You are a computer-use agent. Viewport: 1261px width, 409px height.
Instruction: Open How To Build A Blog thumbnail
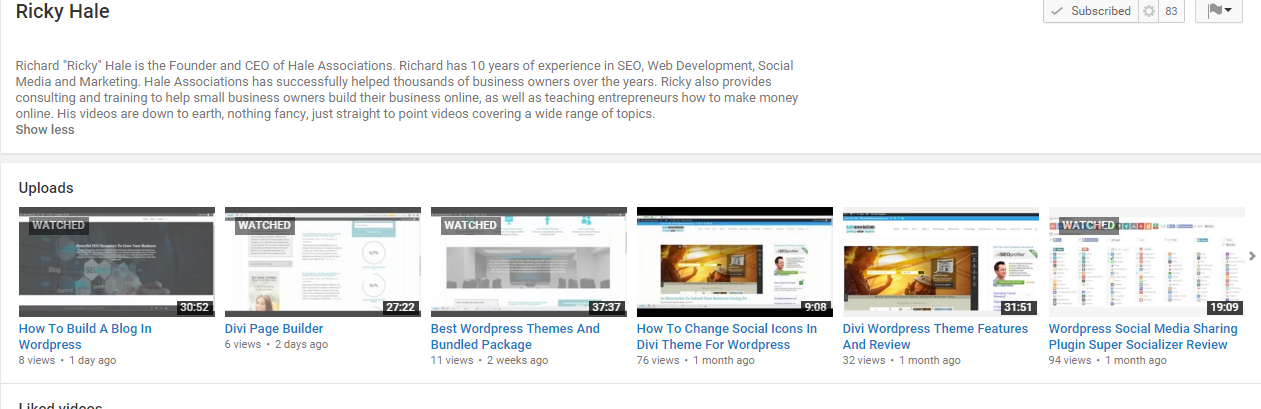tap(117, 262)
